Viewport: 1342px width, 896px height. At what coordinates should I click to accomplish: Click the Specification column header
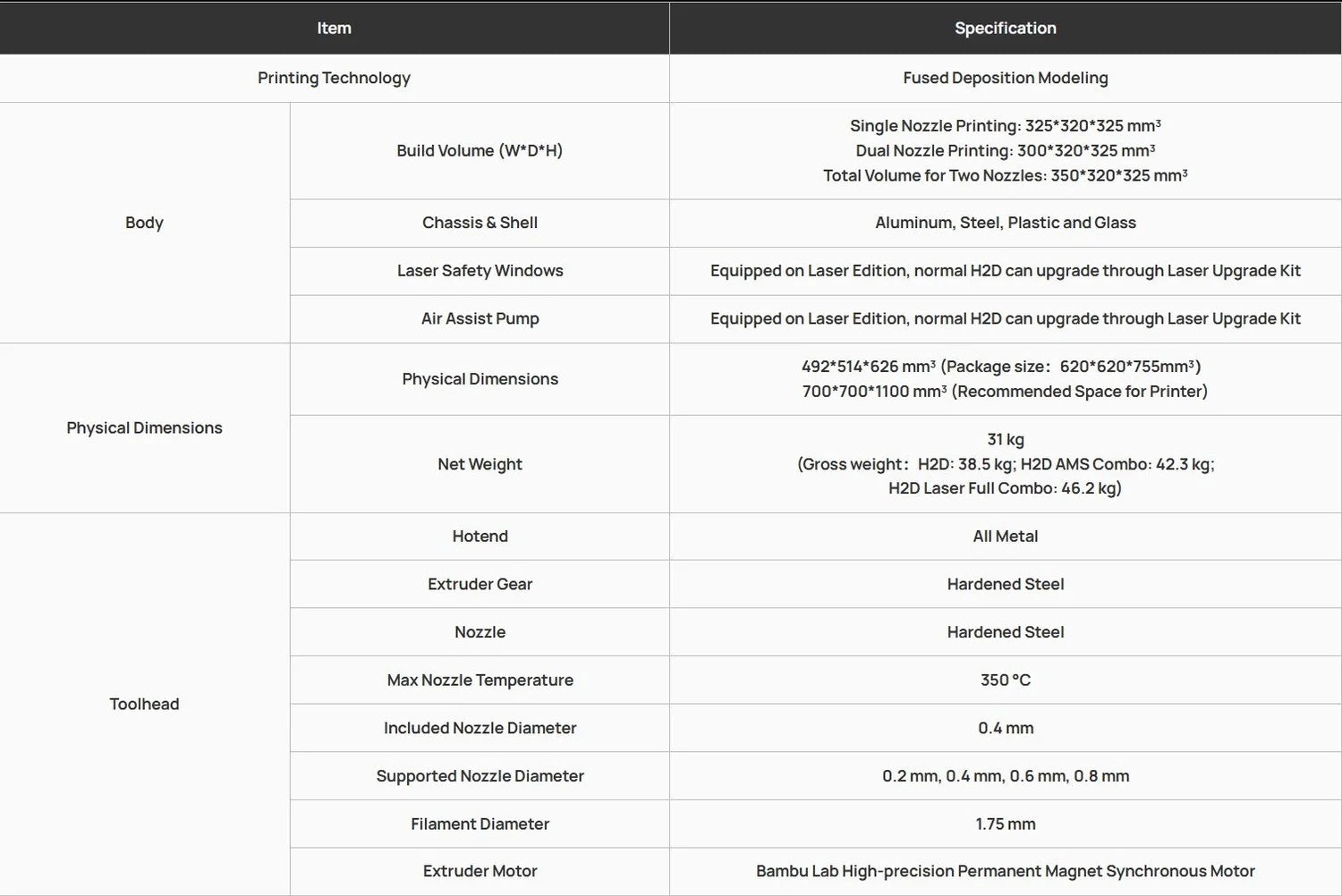[x=1006, y=28]
